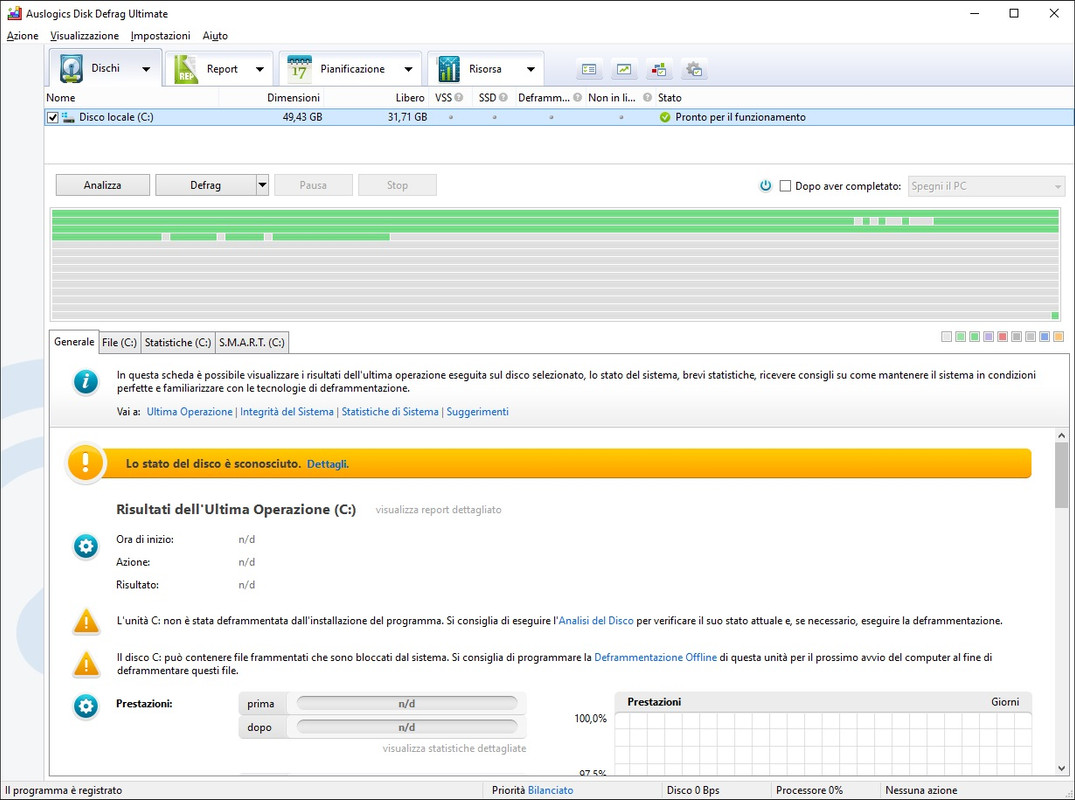The height and width of the screenshot is (800, 1075).
Task: Open the Defrag button dropdown arrow
Action: click(x=262, y=185)
